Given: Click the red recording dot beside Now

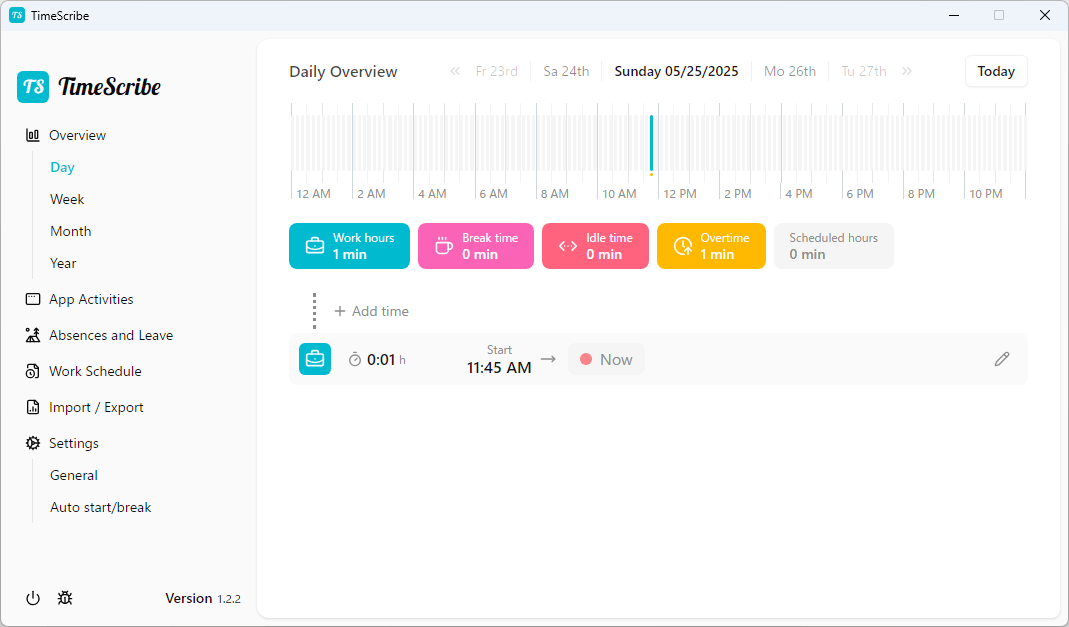Looking at the screenshot, I should (586, 359).
